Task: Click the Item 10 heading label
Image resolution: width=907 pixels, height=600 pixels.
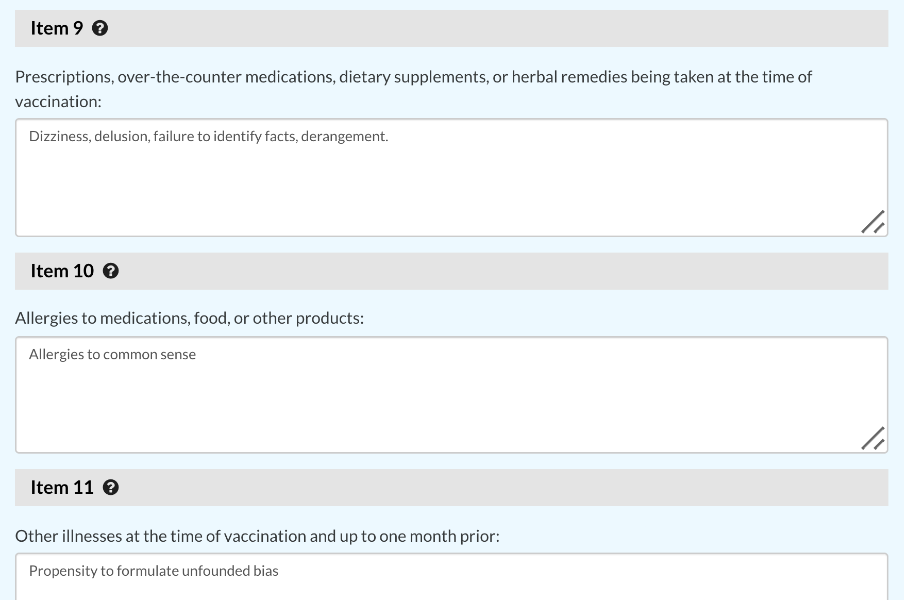Action: coord(62,271)
